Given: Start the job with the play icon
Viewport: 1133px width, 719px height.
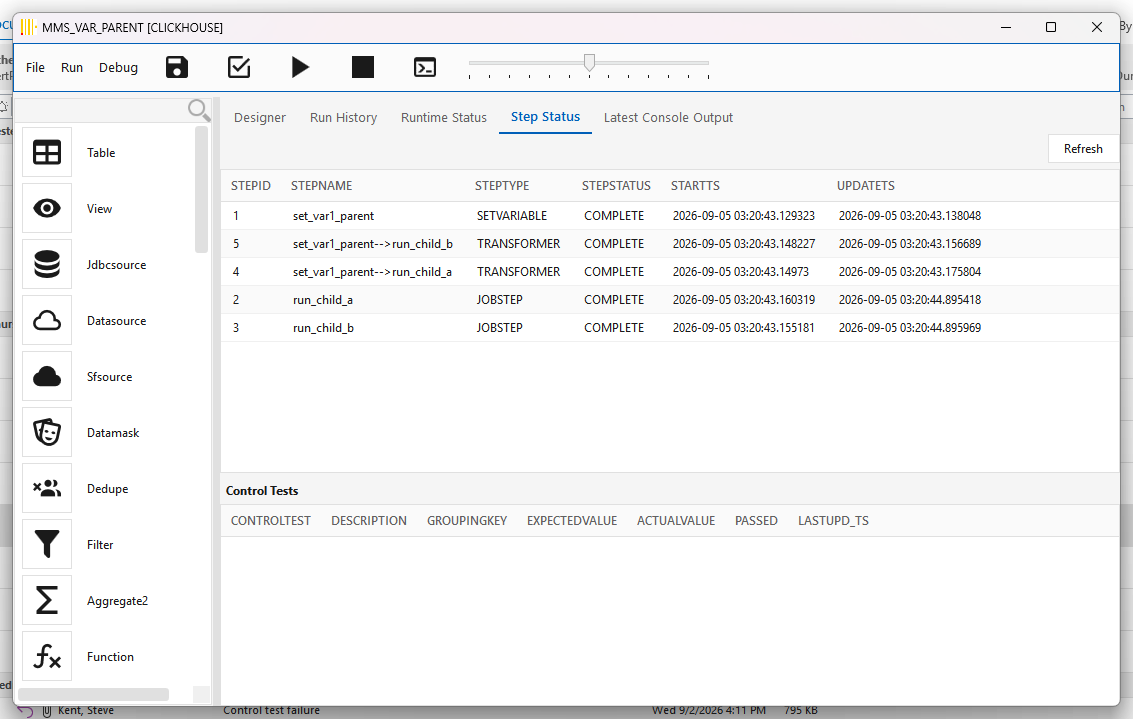Looking at the screenshot, I should pyautogui.click(x=301, y=67).
